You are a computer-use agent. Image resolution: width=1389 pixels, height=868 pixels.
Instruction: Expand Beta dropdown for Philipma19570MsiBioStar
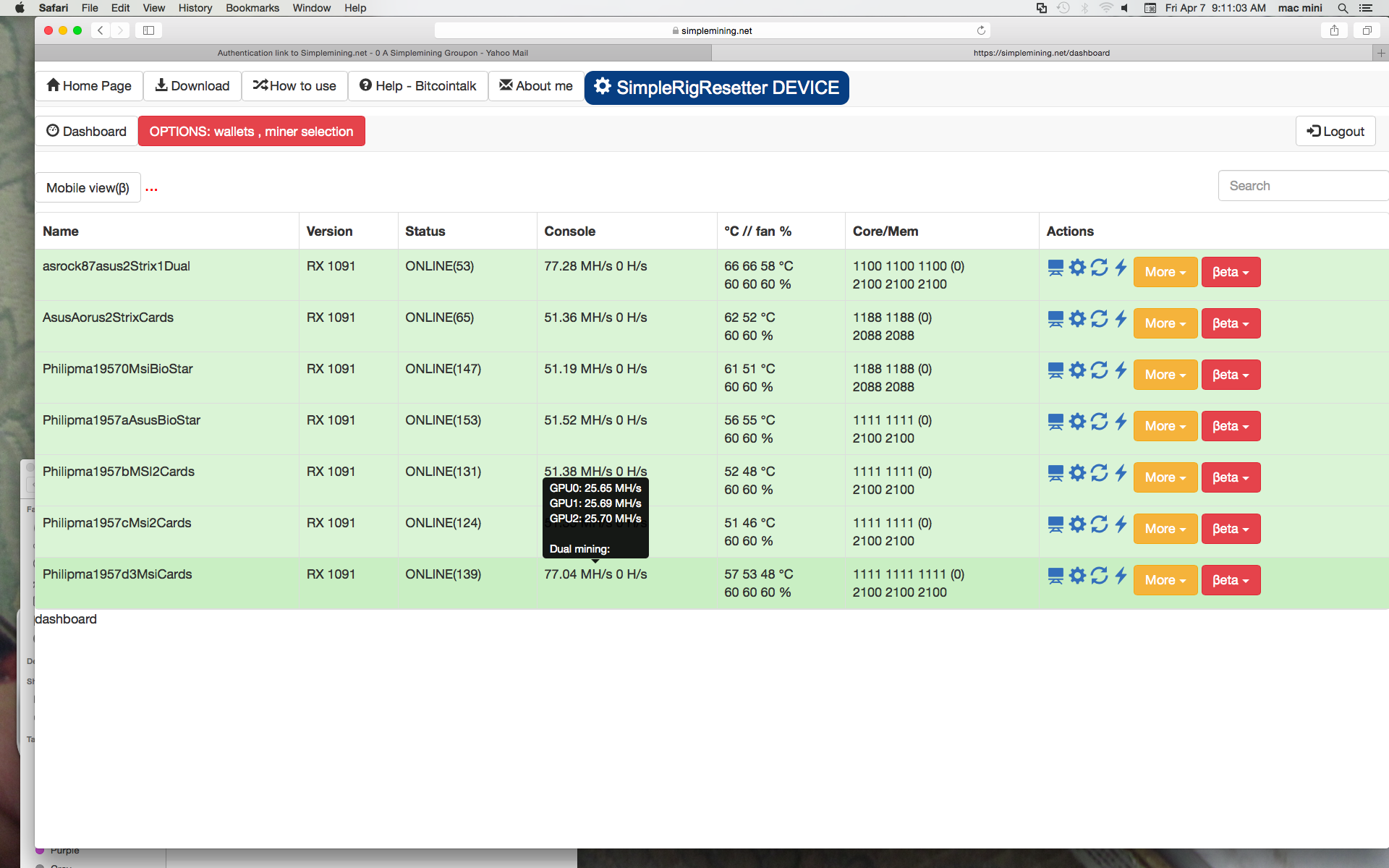[x=1231, y=375]
